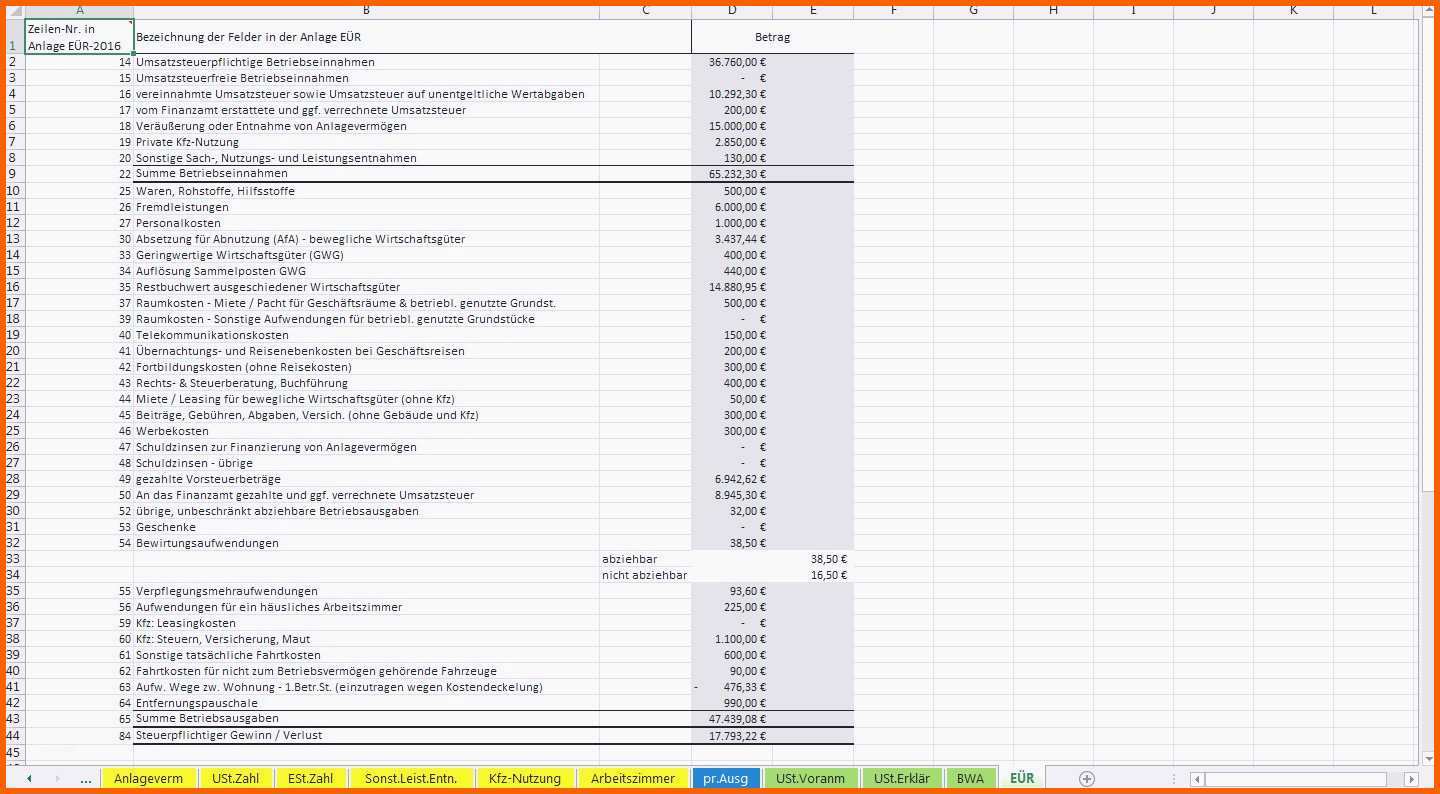Switch to the USt.Voranm sheet tab
Viewport: 1440px width, 794px height.
point(810,778)
